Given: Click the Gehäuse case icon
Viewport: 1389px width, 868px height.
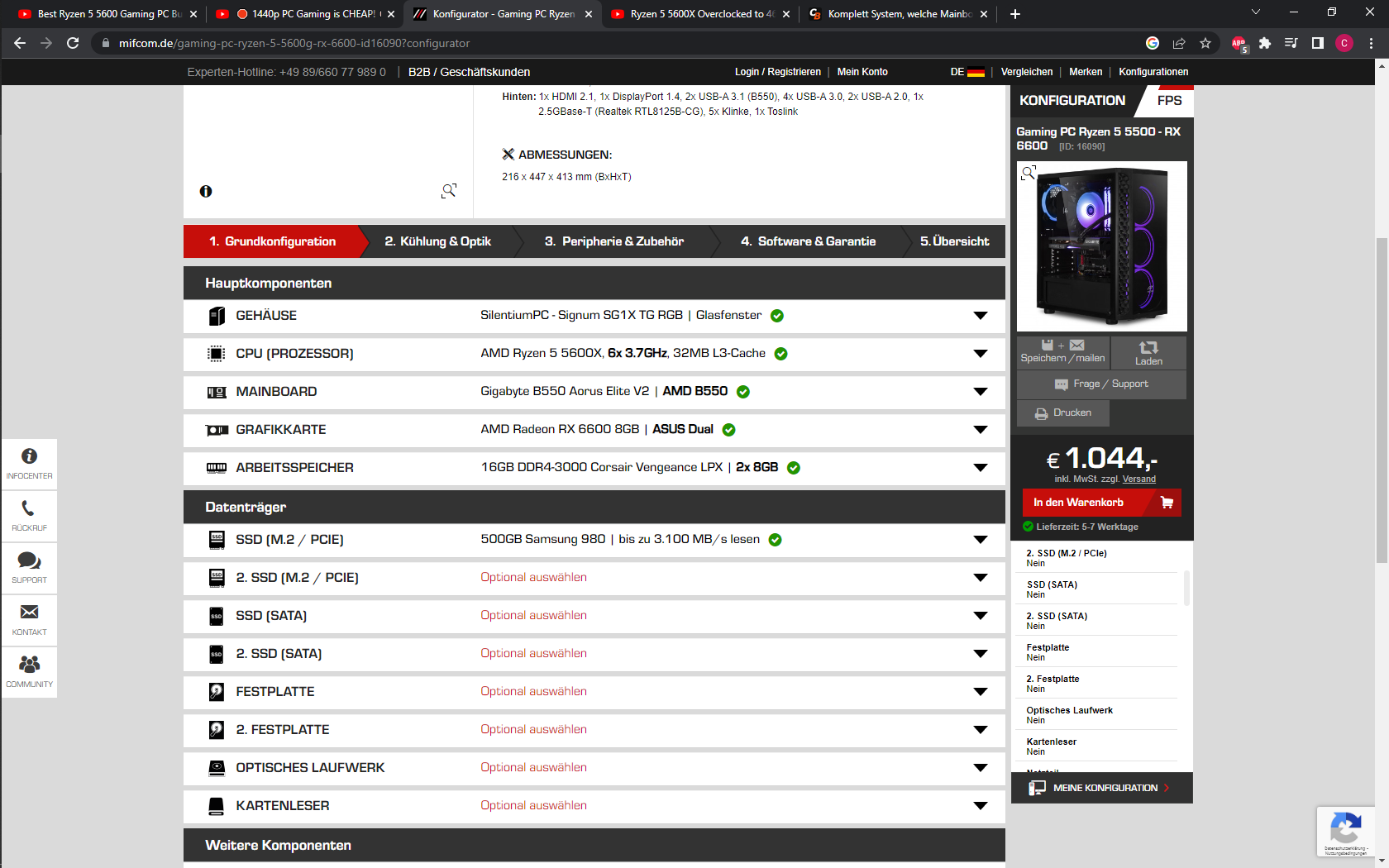Looking at the screenshot, I should (217, 316).
